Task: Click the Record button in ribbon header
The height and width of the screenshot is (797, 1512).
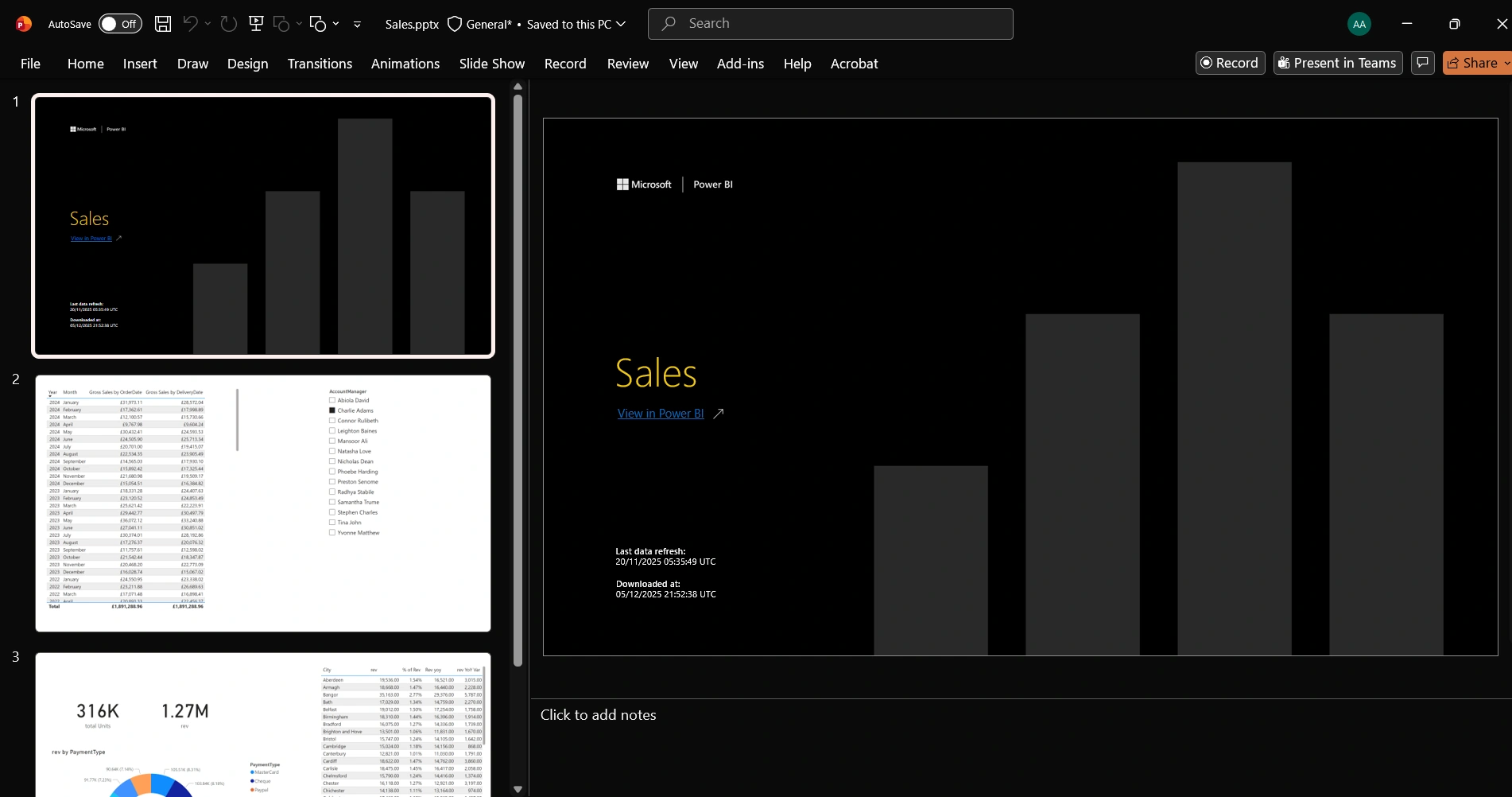Action: tap(1230, 63)
